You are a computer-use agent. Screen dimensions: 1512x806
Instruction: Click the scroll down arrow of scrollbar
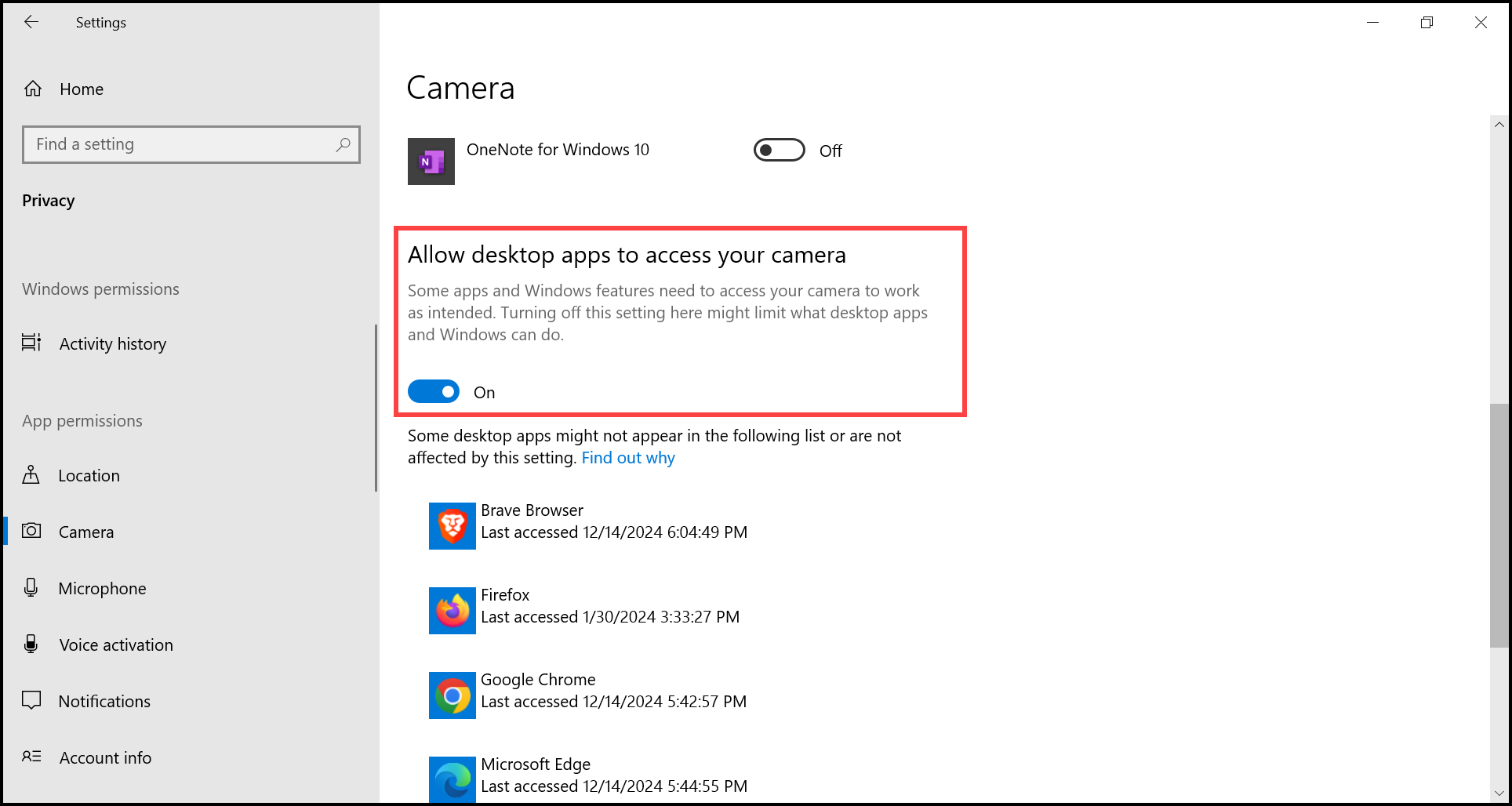pos(1499,793)
